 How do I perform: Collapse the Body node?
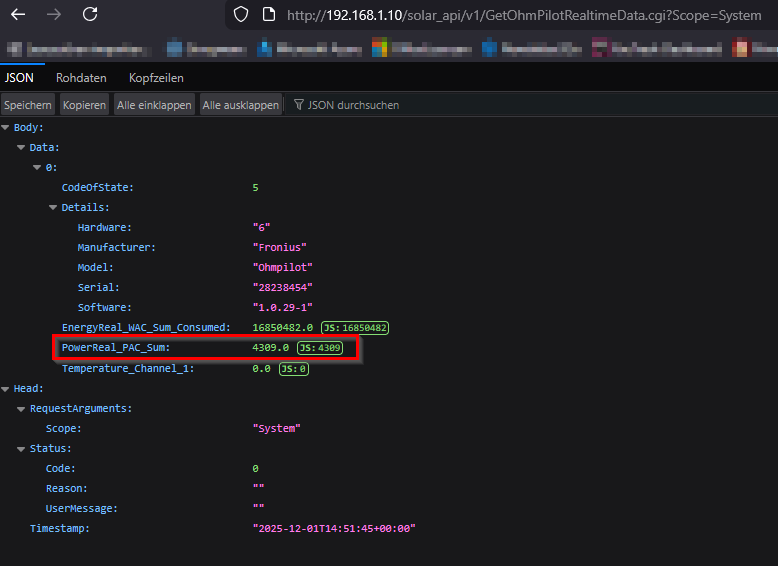6,128
